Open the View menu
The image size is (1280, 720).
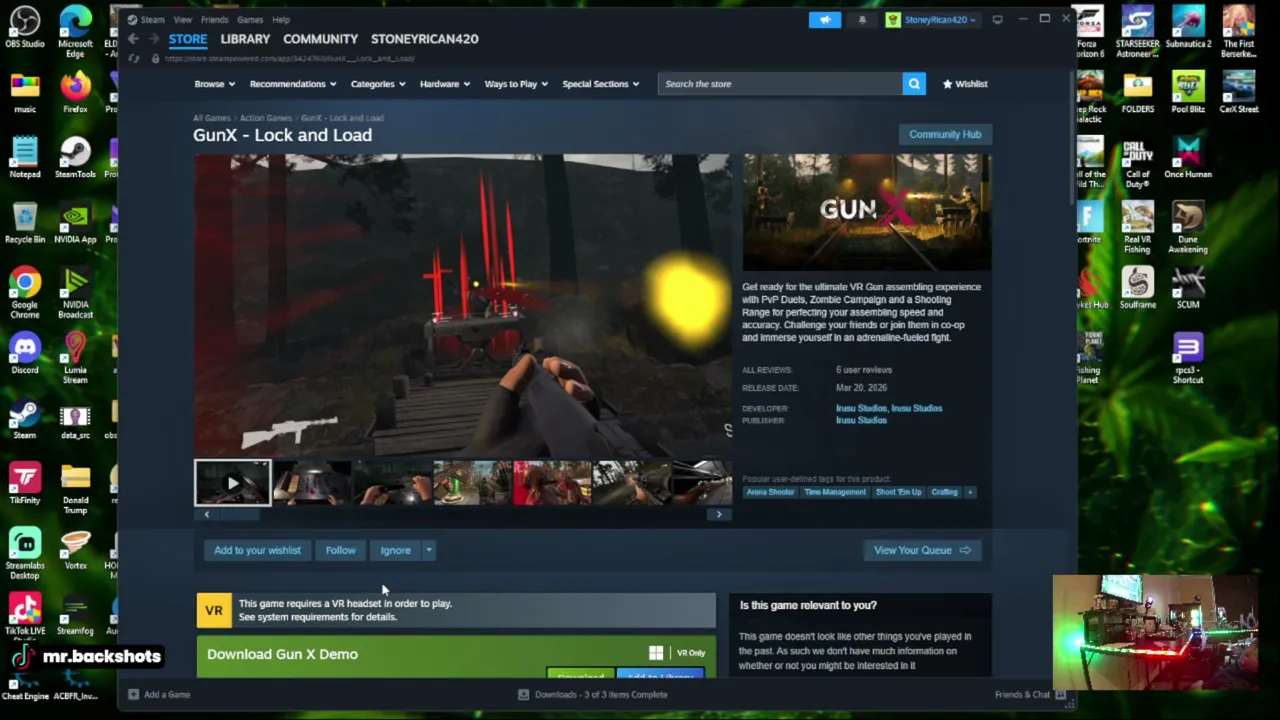[182, 20]
